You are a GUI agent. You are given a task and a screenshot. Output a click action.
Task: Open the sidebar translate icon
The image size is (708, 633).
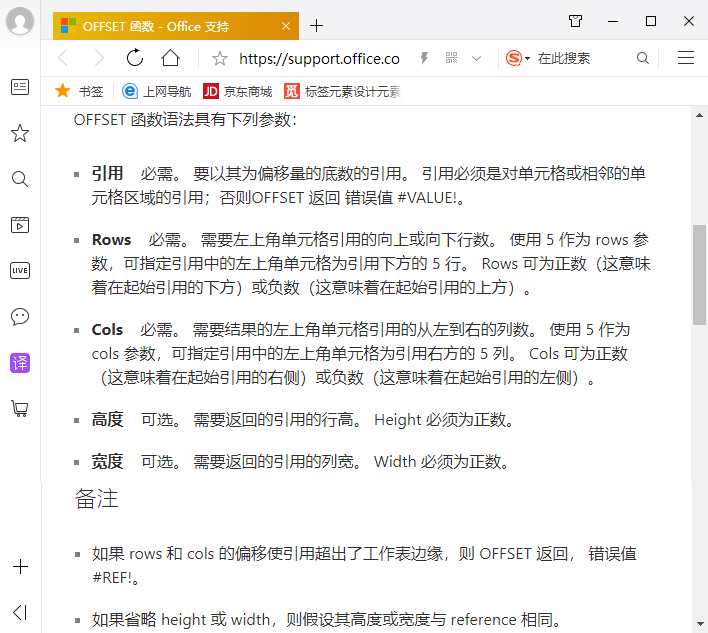(20, 363)
